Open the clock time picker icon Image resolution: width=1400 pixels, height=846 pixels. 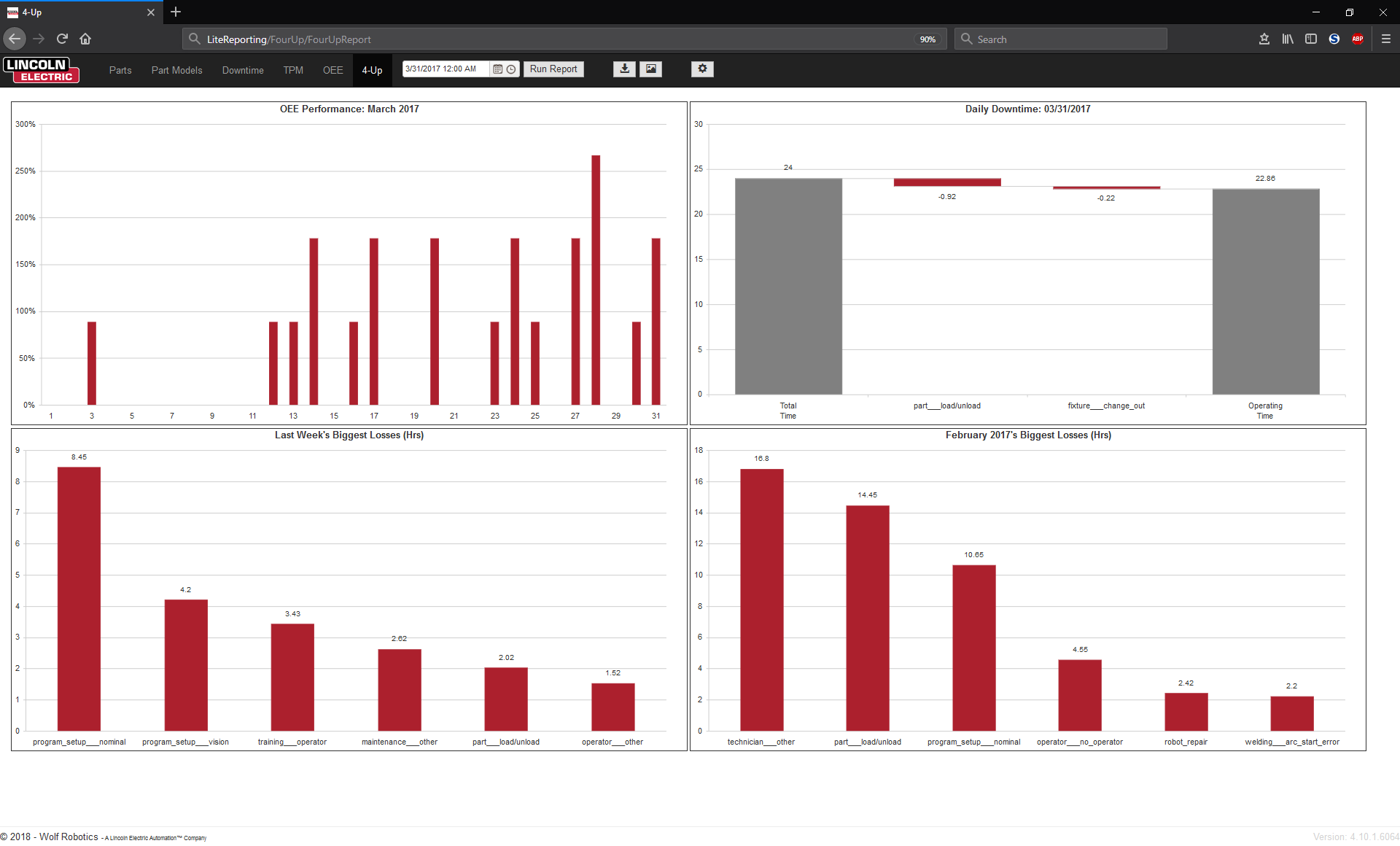(x=511, y=69)
